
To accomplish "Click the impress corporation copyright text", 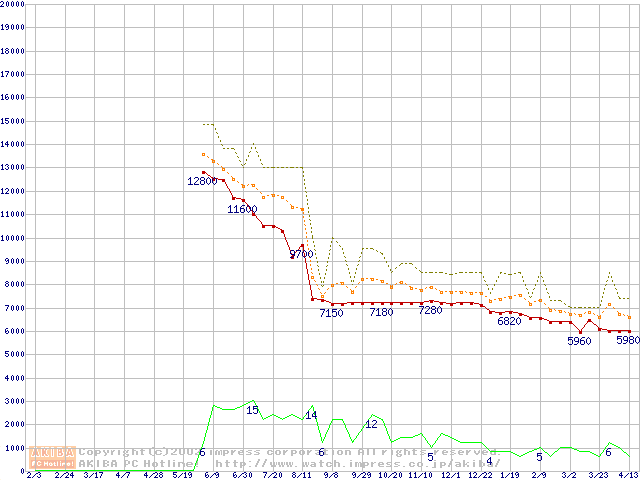I will coord(288,452).
